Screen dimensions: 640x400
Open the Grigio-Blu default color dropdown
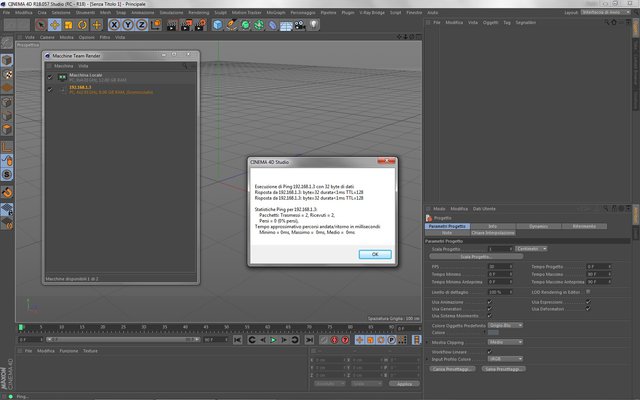tap(505, 325)
